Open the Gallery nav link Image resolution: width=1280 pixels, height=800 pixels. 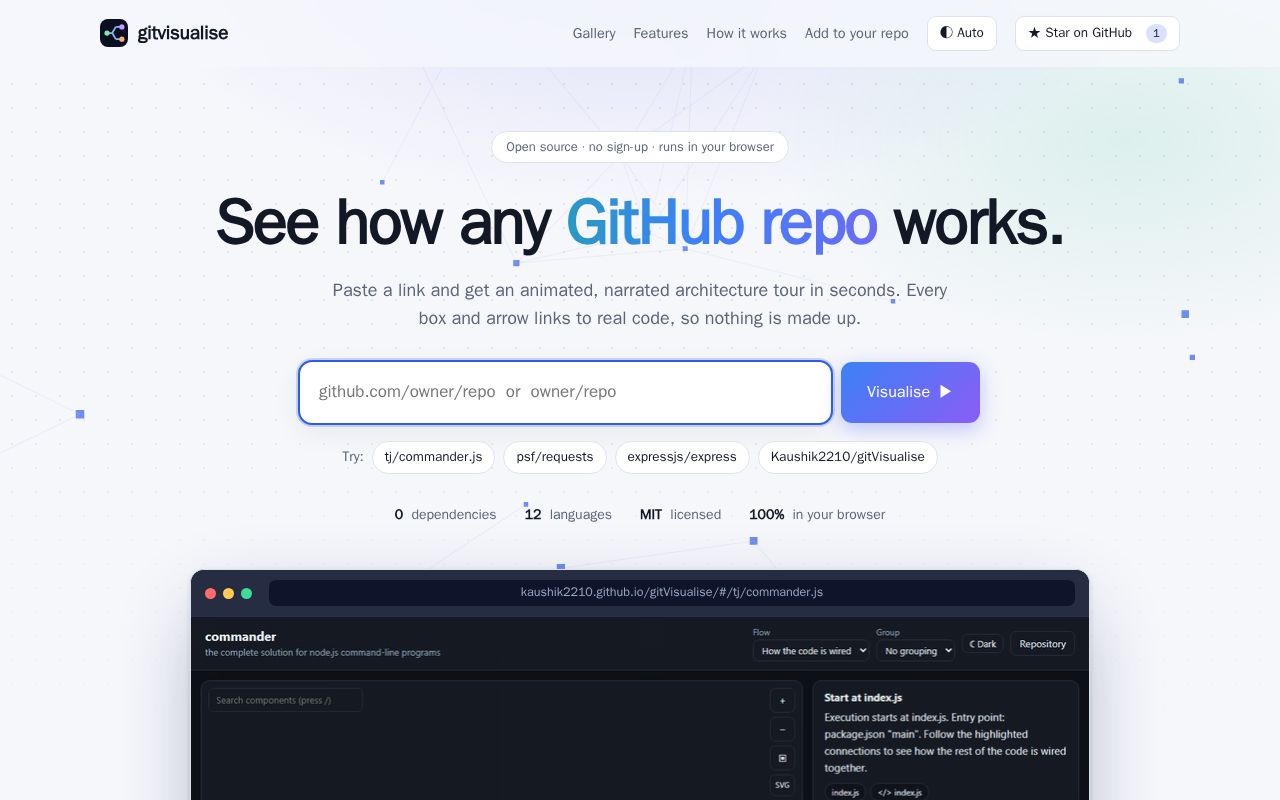pos(594,33)
